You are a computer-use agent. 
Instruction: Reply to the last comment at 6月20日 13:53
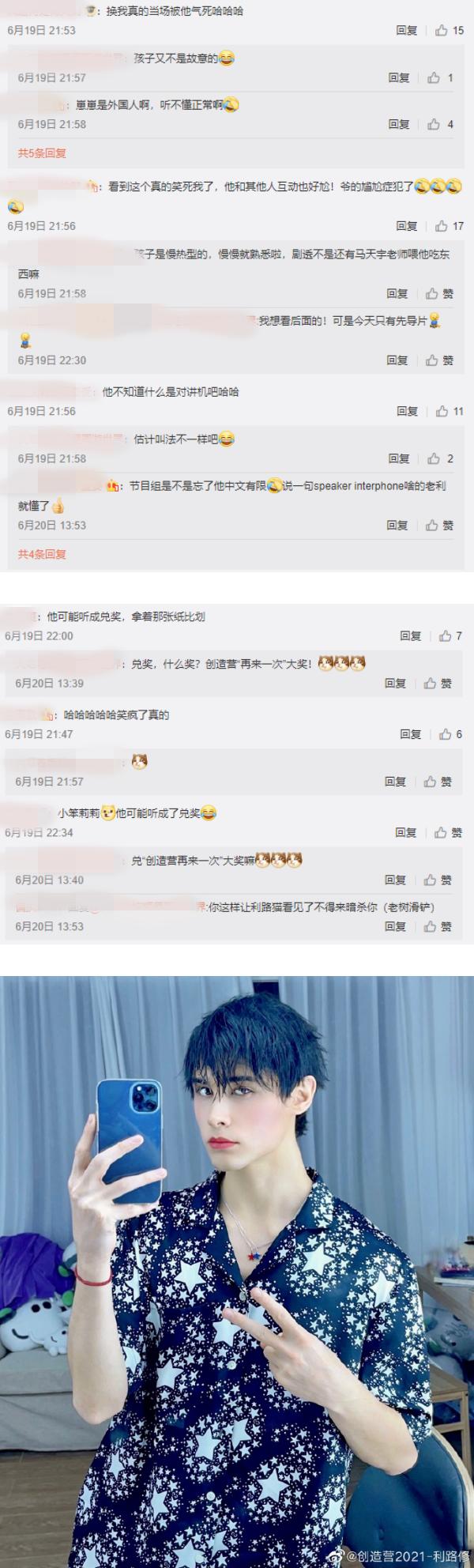tap(395, 926)
